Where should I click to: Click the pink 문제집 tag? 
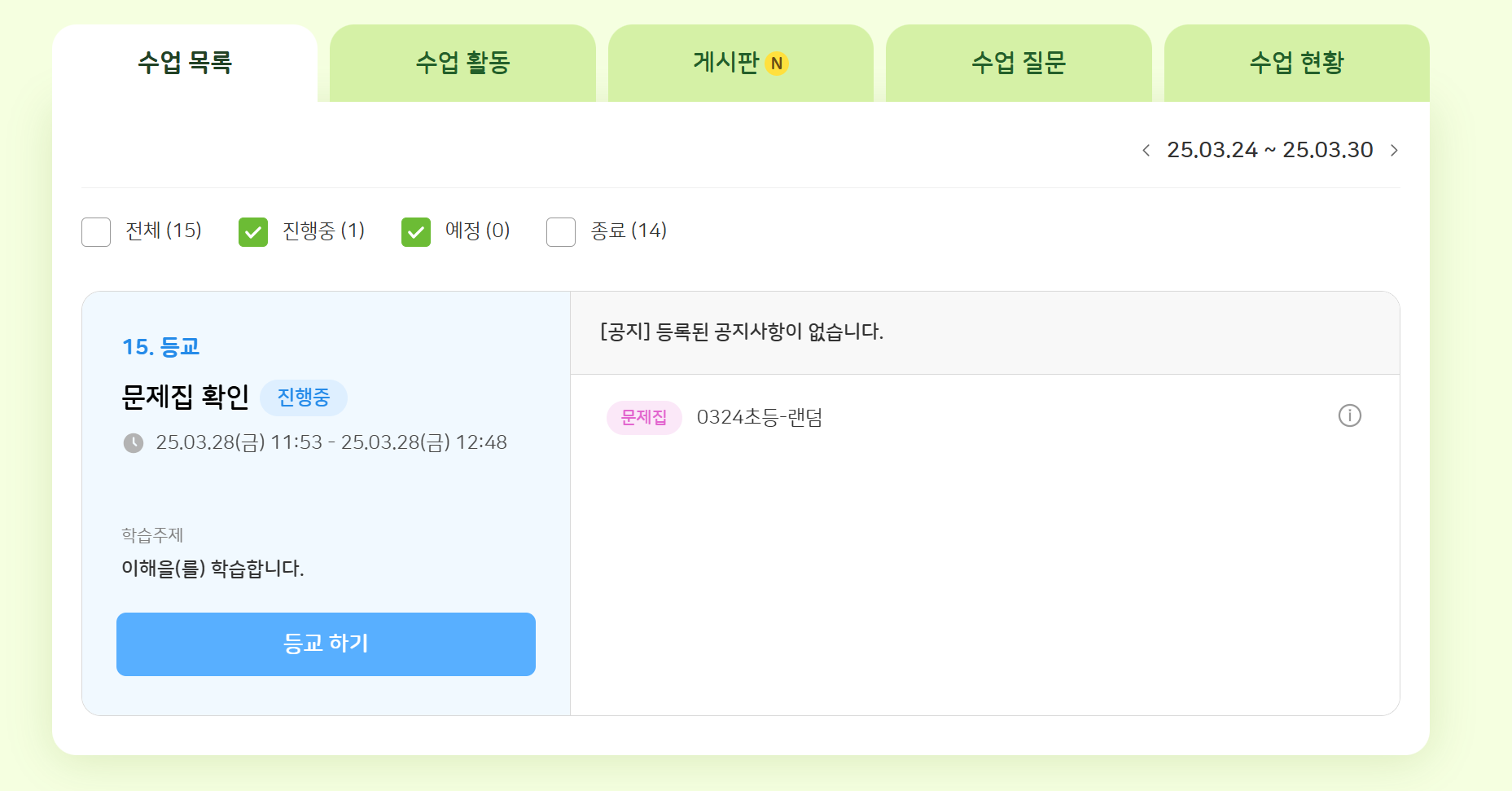(x=643, y=418)
